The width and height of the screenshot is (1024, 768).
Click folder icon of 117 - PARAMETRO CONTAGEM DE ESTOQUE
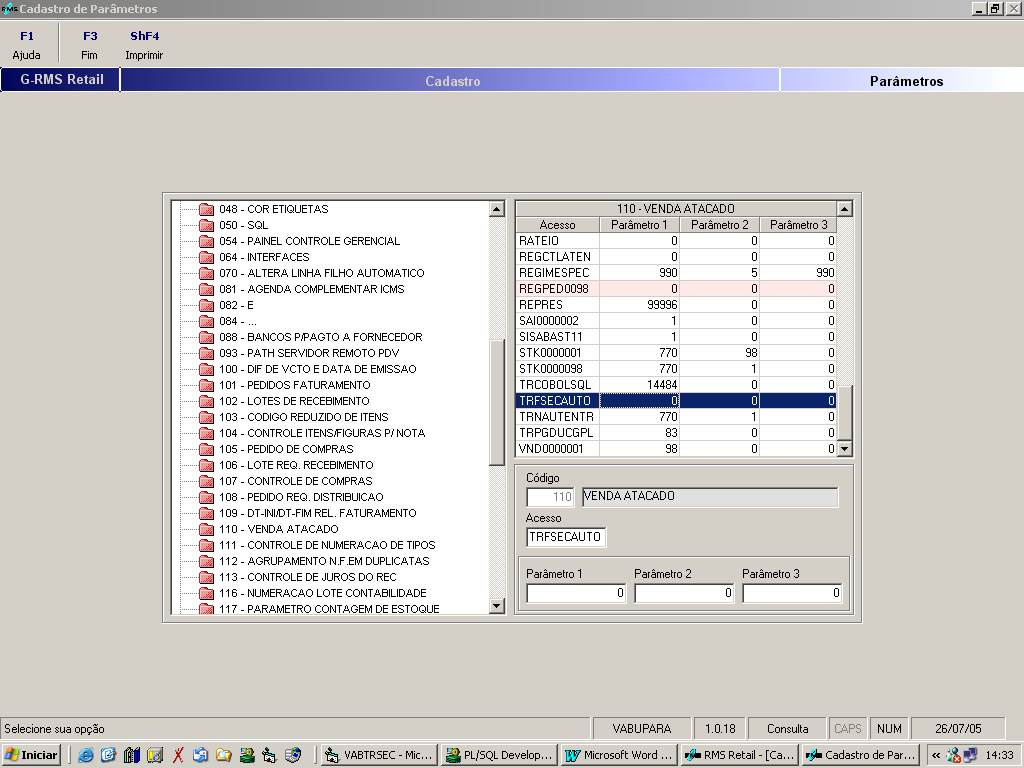(207, 609)
